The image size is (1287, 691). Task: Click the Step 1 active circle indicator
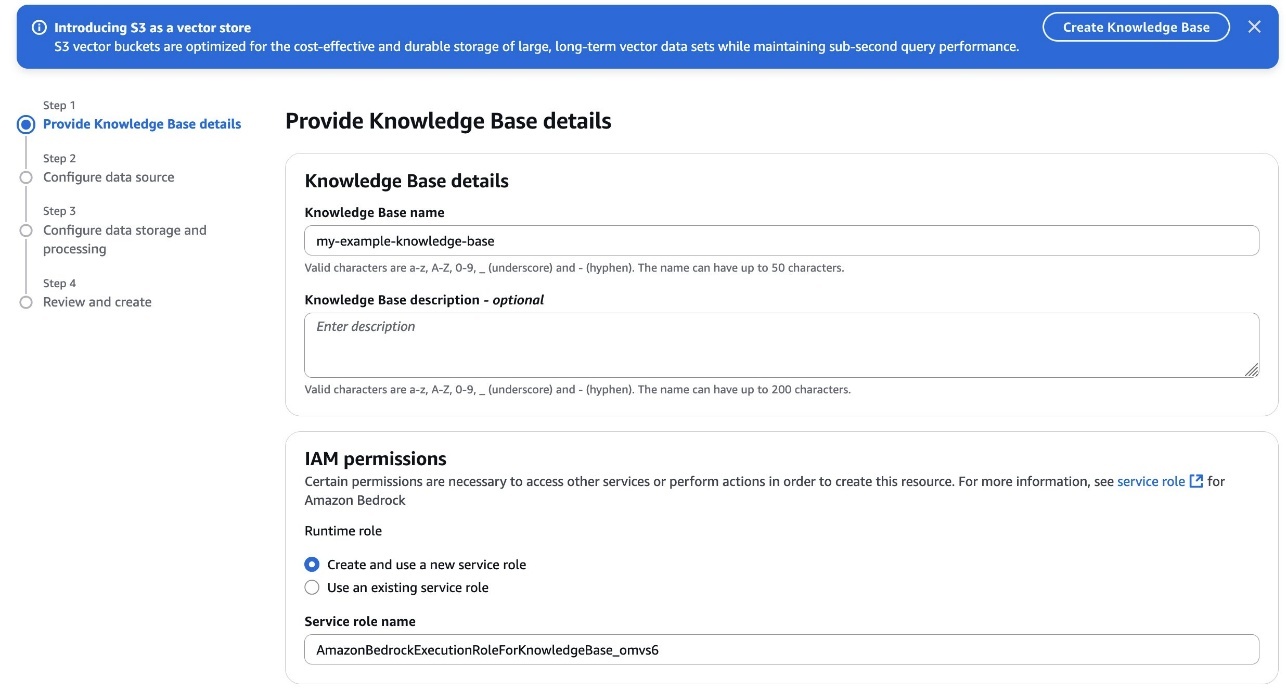[x=26, y=125]
